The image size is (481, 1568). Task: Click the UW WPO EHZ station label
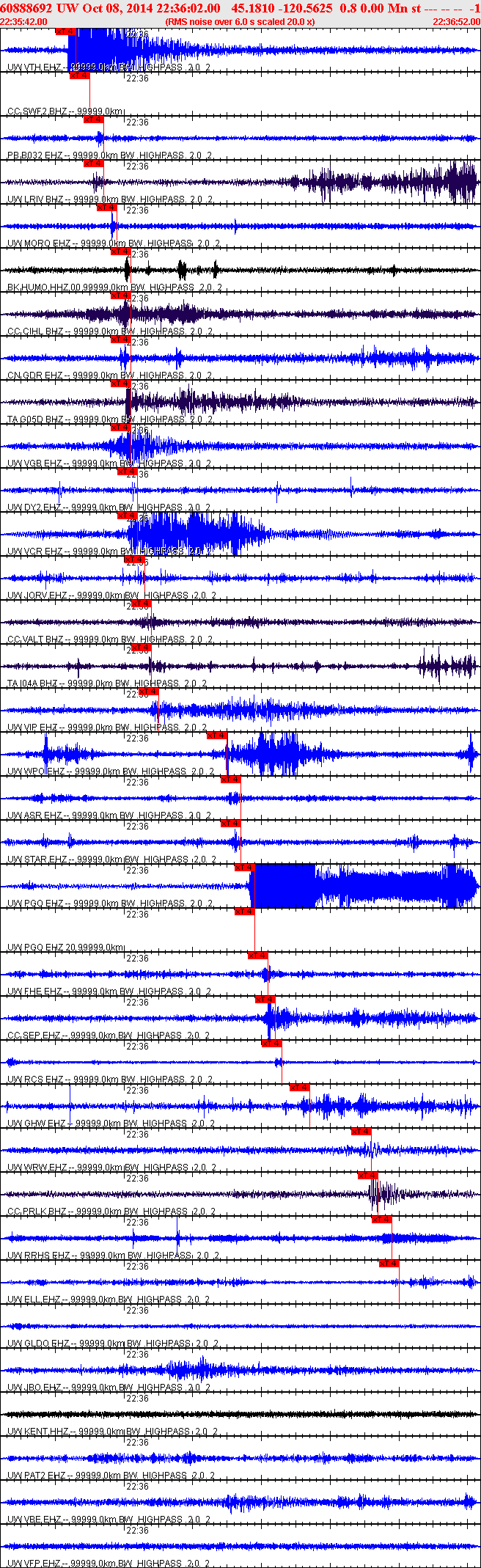pos(111,772)
